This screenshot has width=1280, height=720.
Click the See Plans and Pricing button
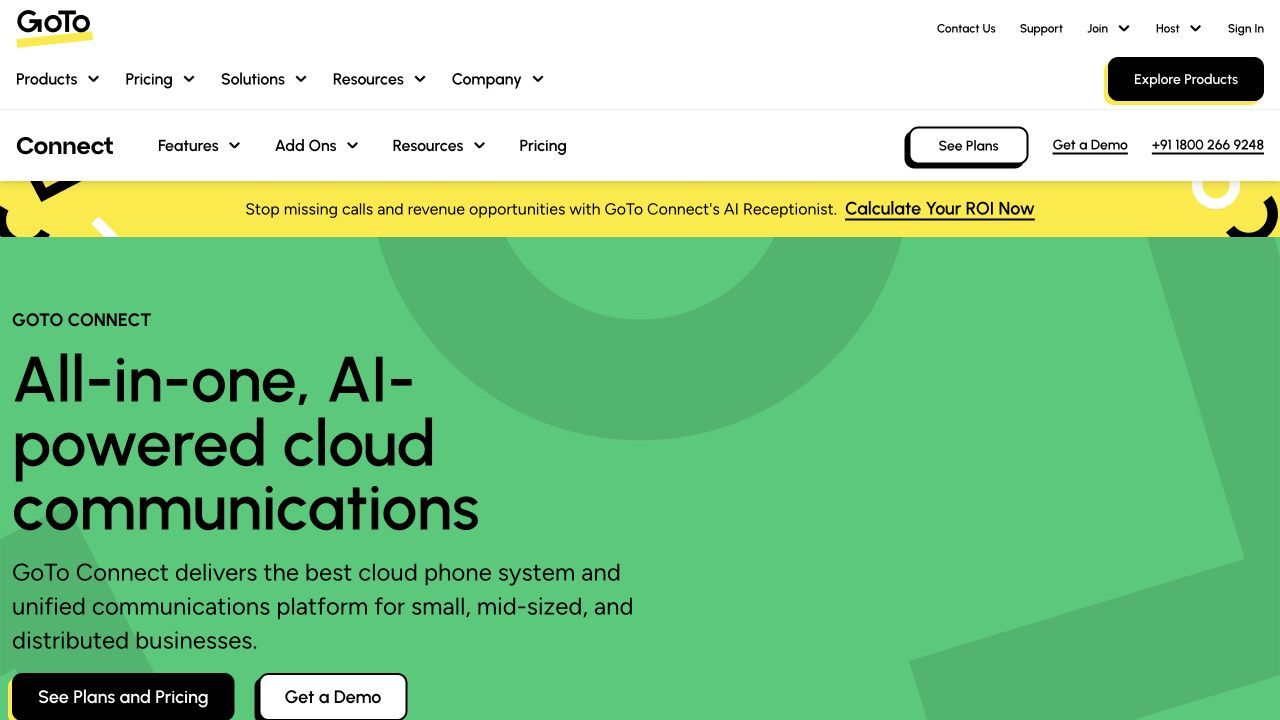click(123, 697)
